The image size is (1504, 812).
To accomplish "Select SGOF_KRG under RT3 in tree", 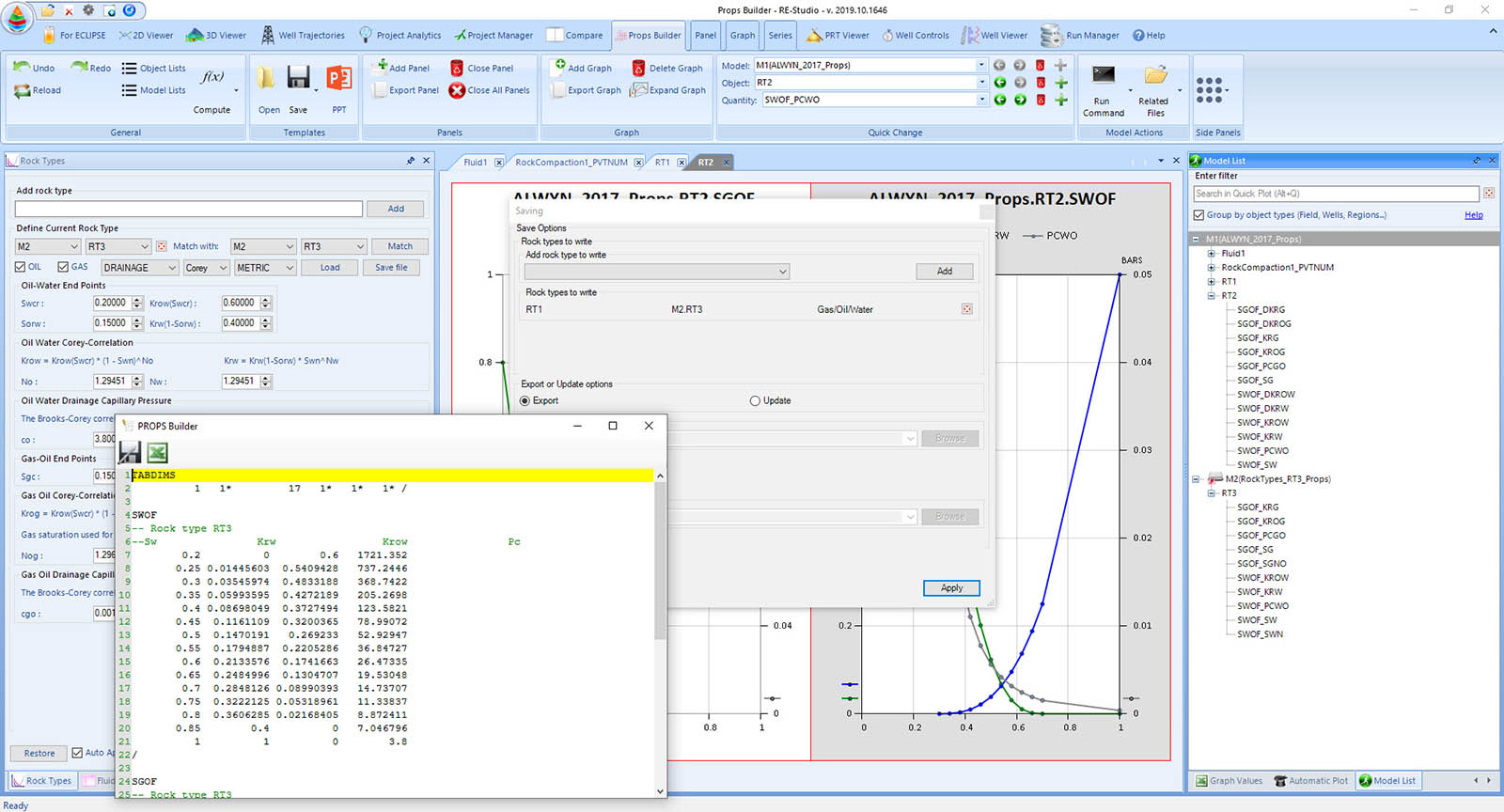I will tap(1257, 507).
